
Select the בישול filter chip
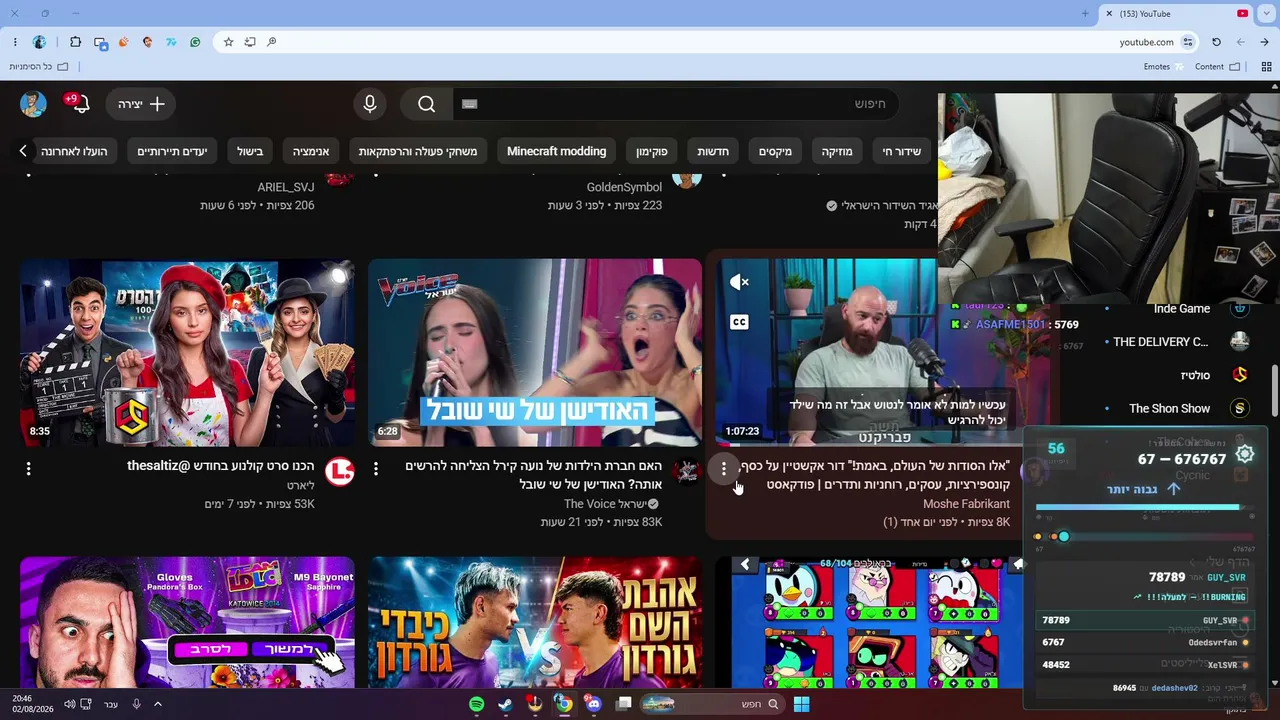(x=250, y=151)
